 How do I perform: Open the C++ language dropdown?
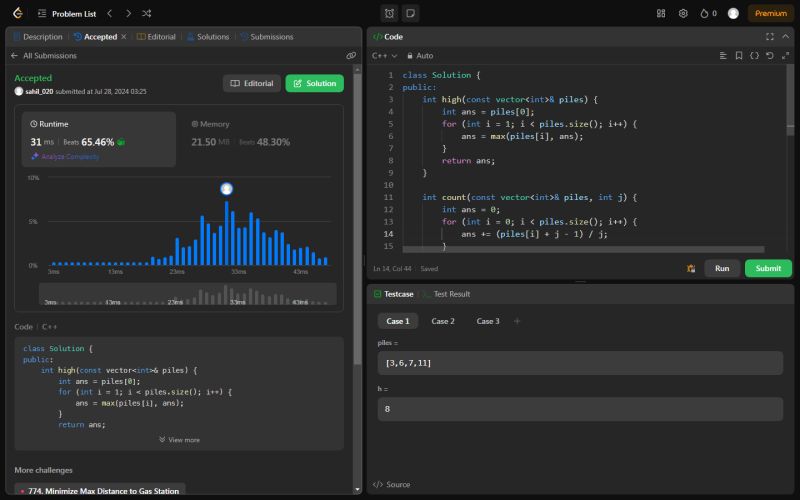pyautogui.click(x=384, y=56)
